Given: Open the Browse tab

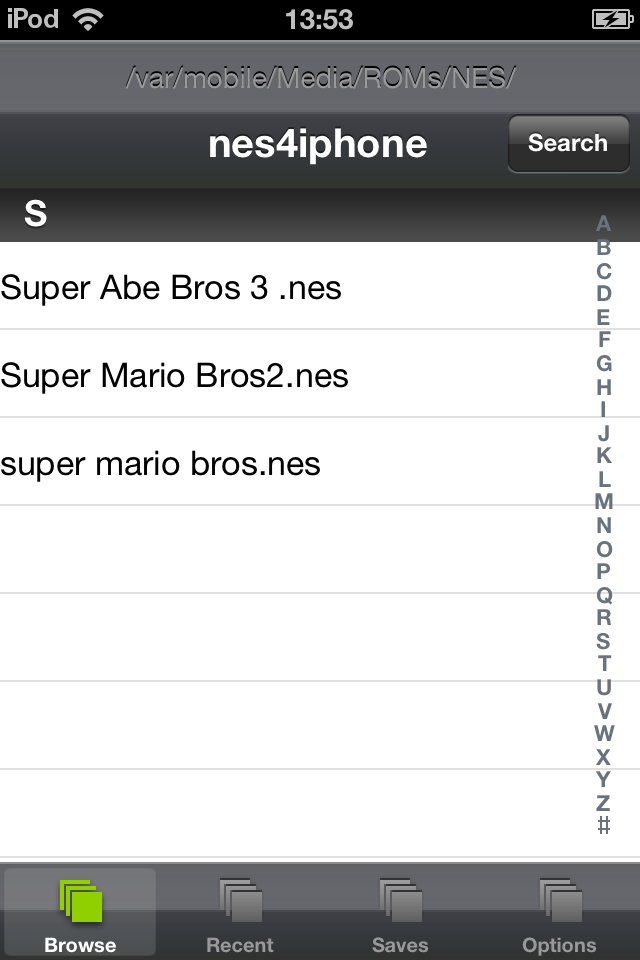Looking at the screenshot, I should [x=80, y=912].
